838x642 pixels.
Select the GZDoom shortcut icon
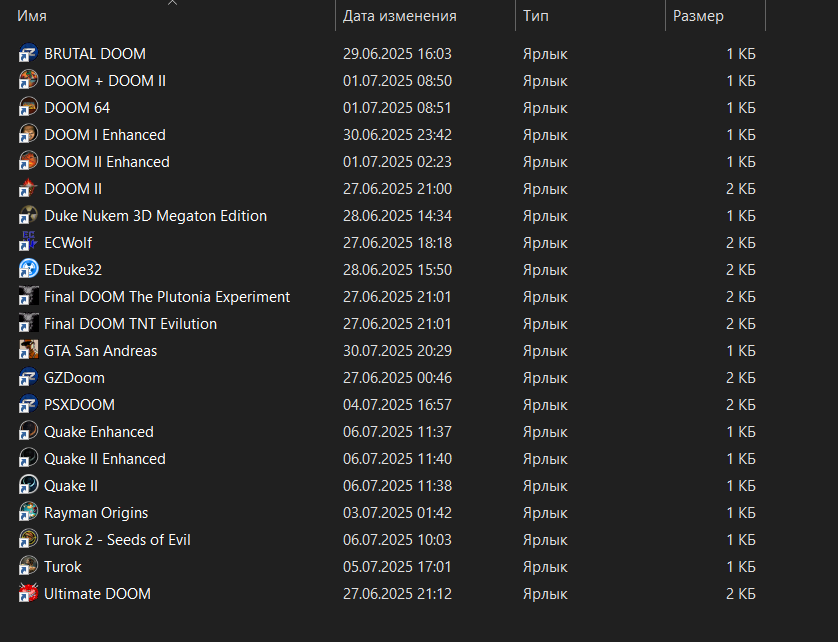(28, 377)
